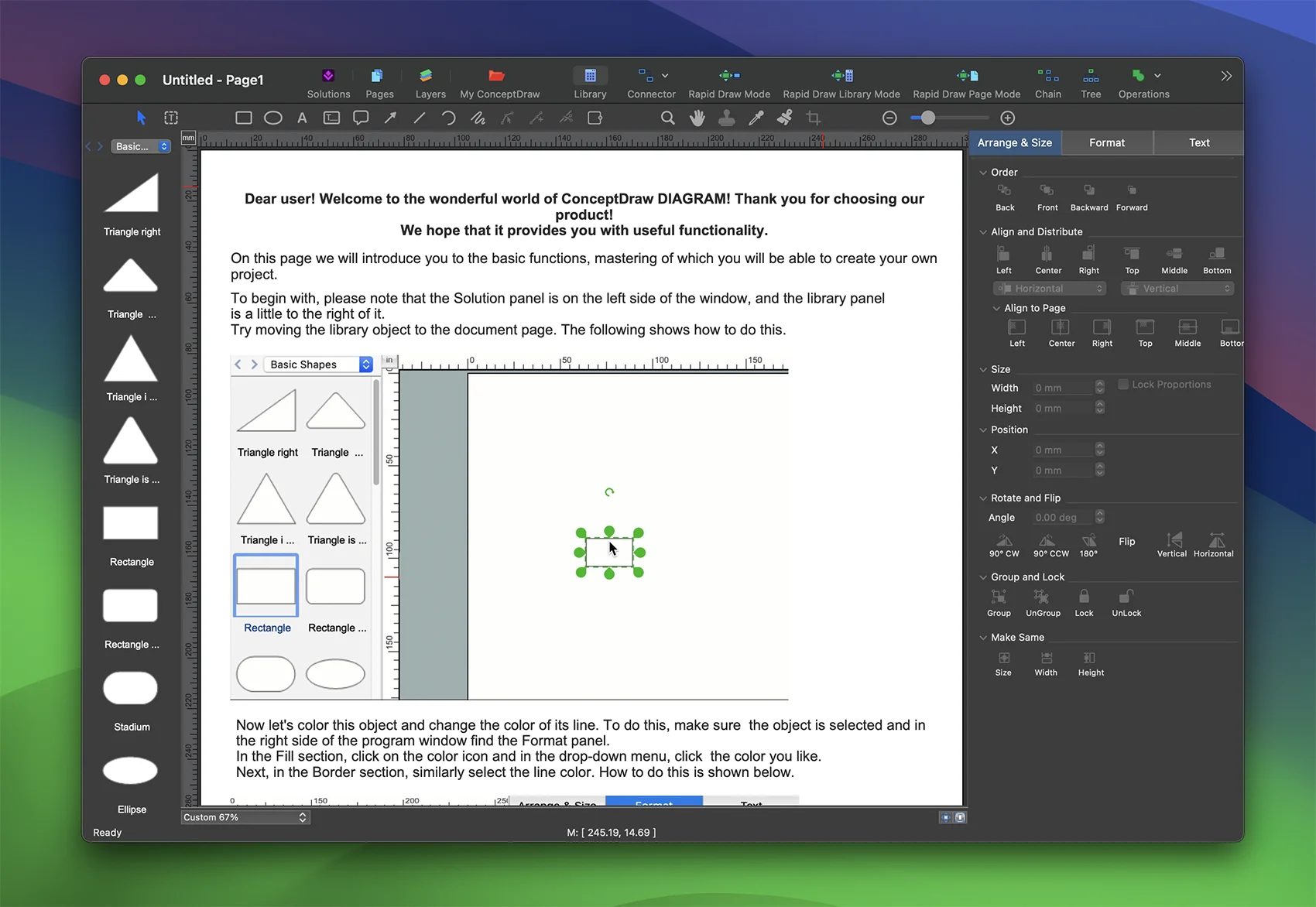Switch to the Format tab
This screenshot has height=907, width=1316.
point(1107,142)
